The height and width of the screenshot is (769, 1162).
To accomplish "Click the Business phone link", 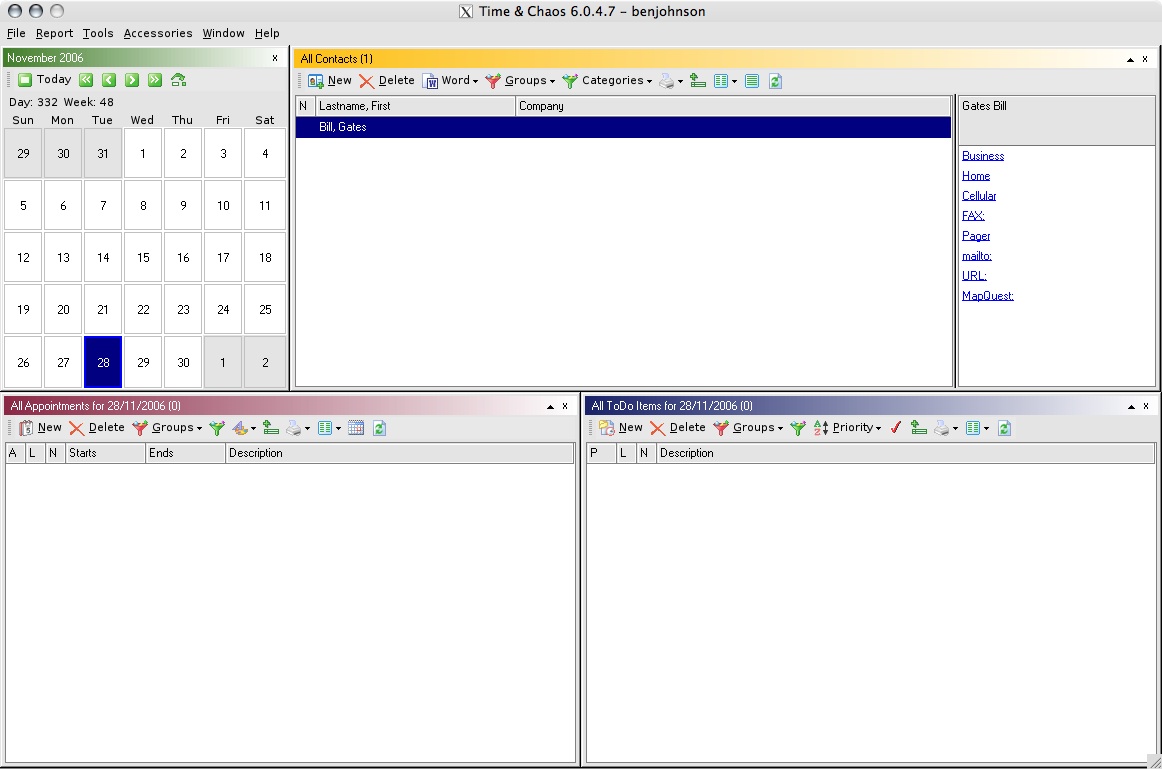I will [x=982, y=156].
